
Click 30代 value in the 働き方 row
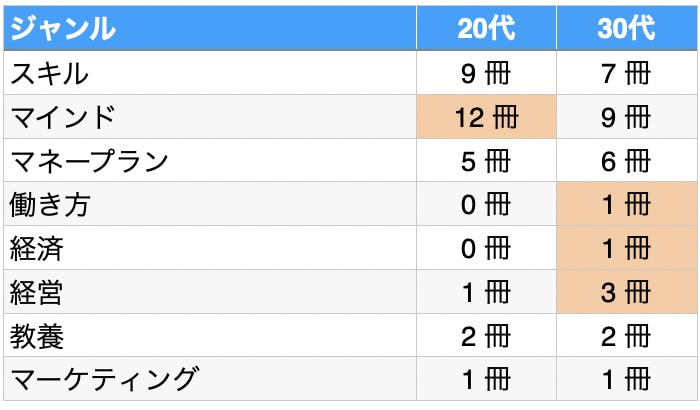point(626,205)
